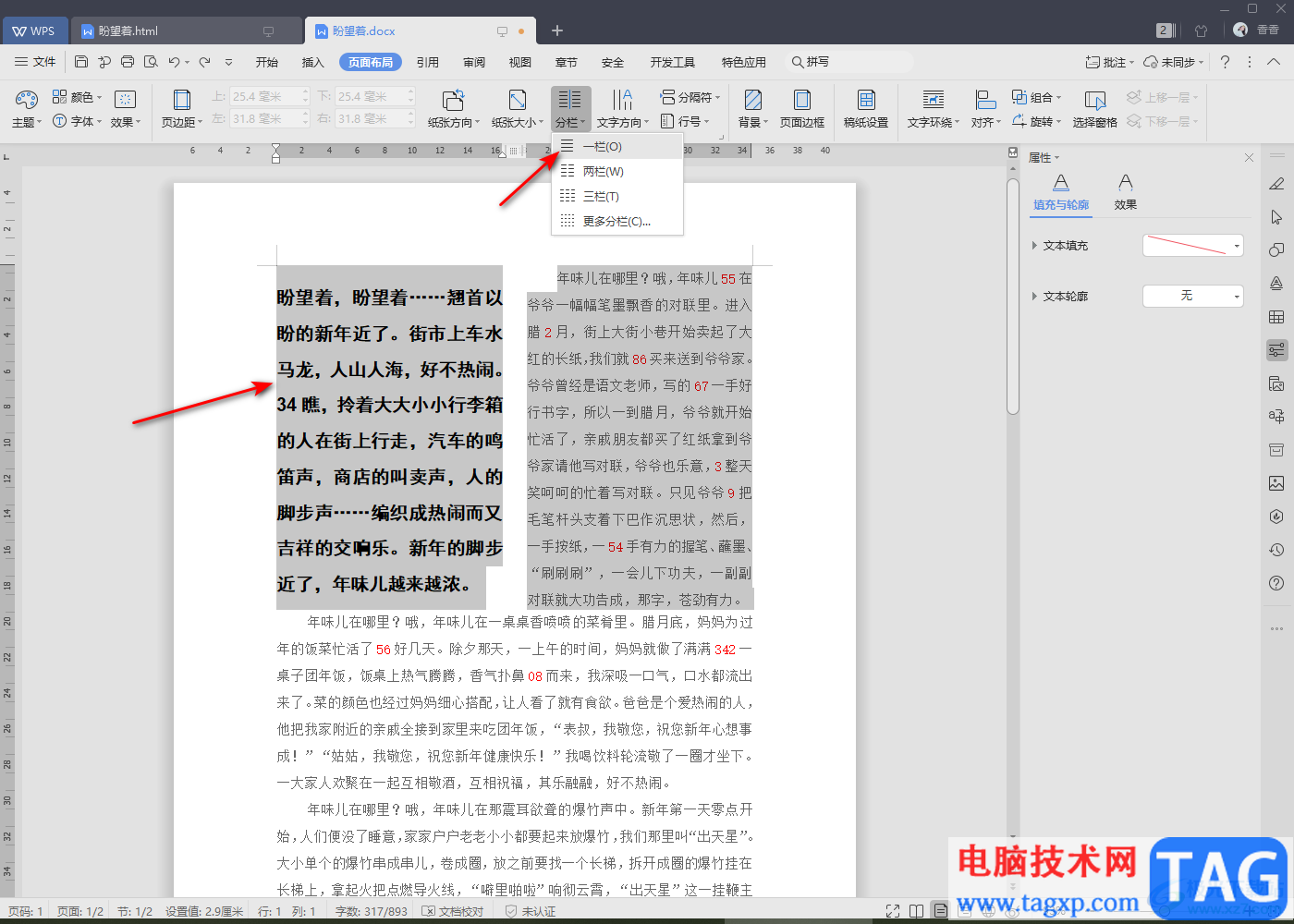The image size is (1294, 924).
Task: Click the vertical document scrollbar thumb
Action: point(1013,297)
